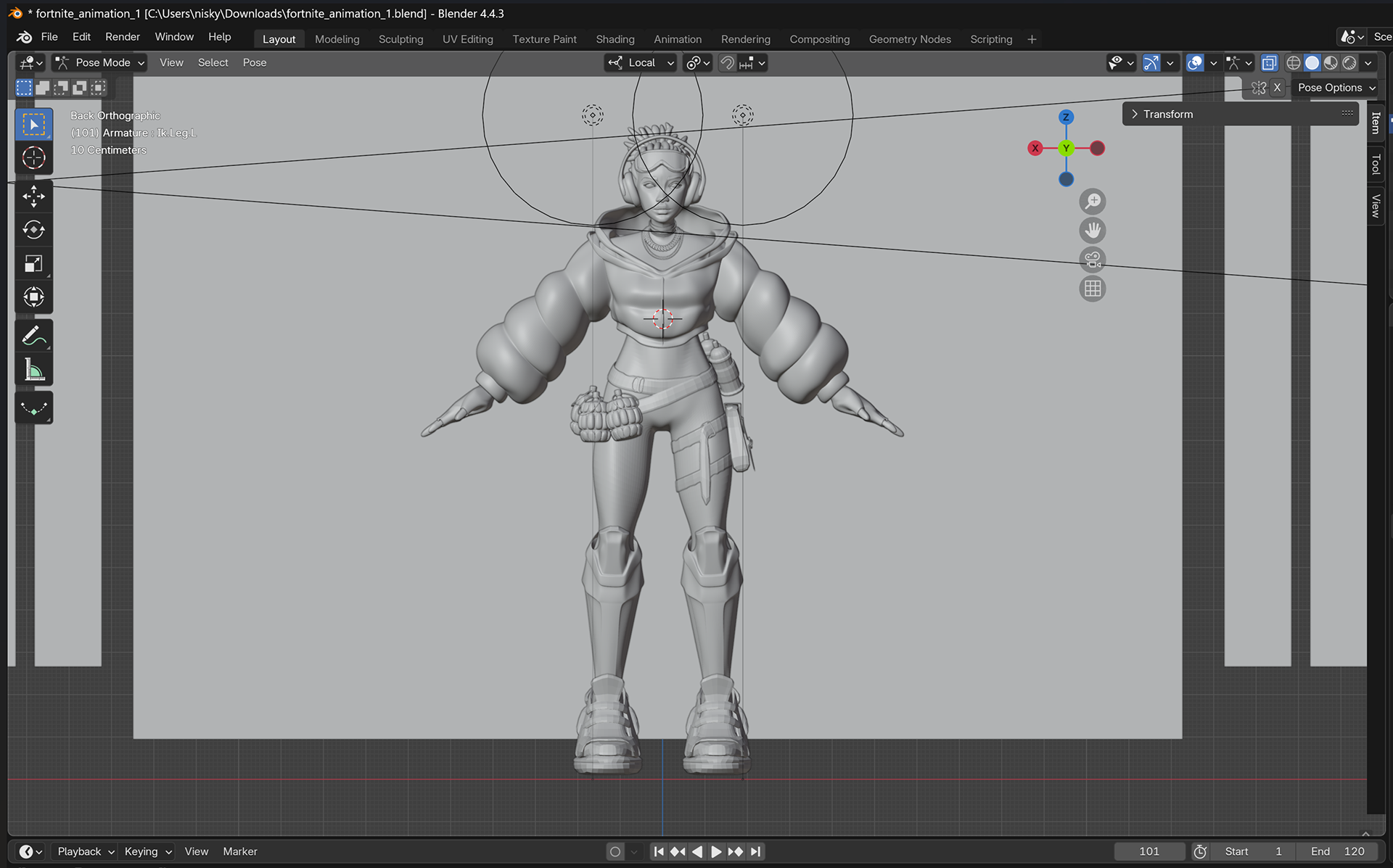
Task: Select the Select Box tool
Action: pos(33,125)
